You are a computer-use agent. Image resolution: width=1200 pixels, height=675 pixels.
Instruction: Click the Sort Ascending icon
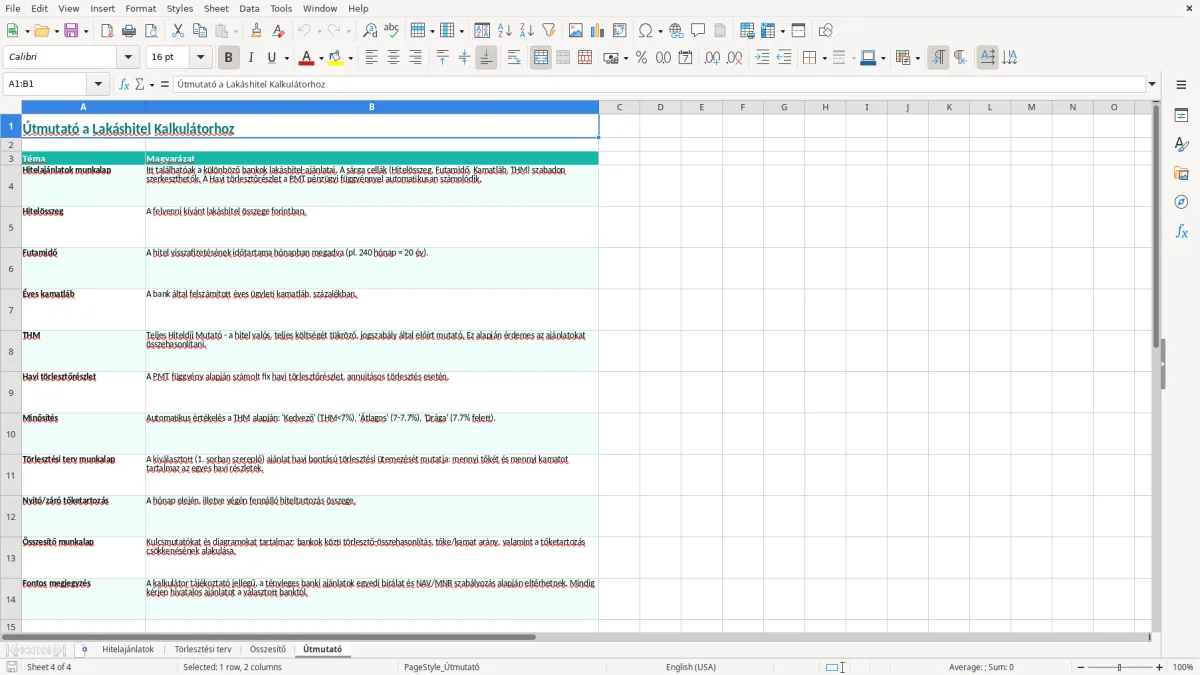[505, 31]
